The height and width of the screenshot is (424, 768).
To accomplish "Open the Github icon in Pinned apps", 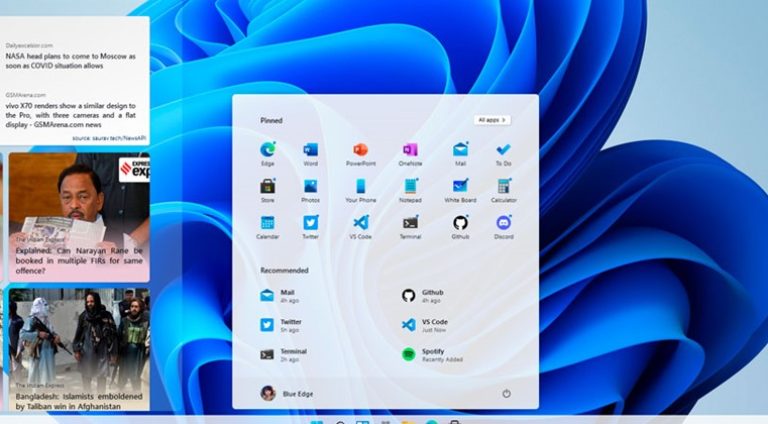I will click(x=460, y=227).
